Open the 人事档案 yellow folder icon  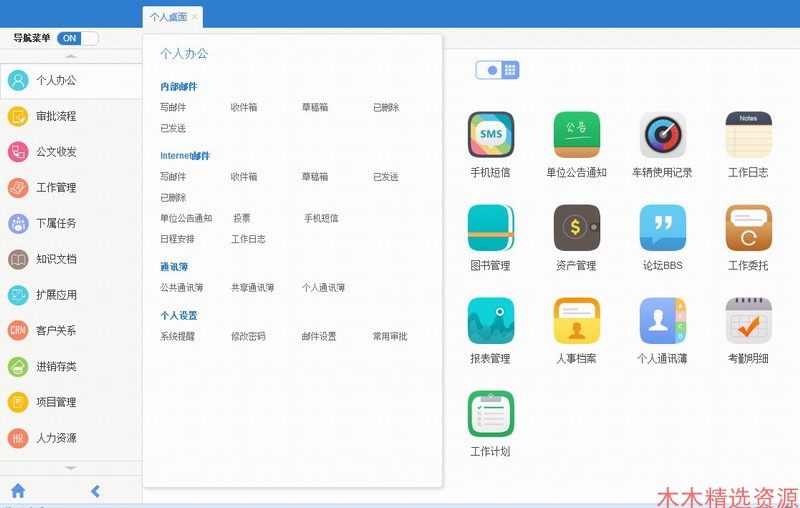(x=577, y=321)
